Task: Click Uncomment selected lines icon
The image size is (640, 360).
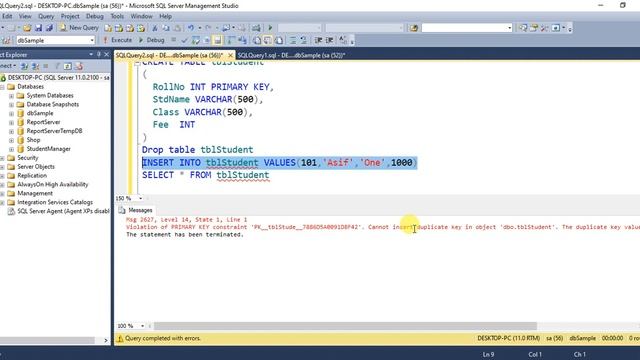Action: pyautogui.click(x=303, y=40)
